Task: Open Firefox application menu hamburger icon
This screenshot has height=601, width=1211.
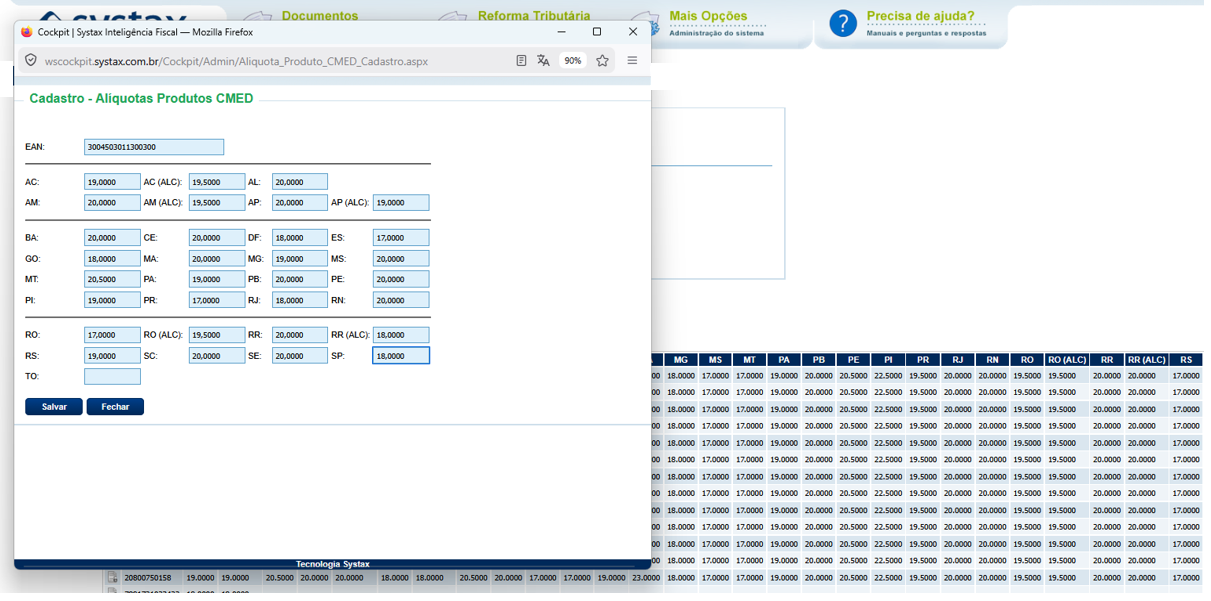Action: [x=632, y=61]
